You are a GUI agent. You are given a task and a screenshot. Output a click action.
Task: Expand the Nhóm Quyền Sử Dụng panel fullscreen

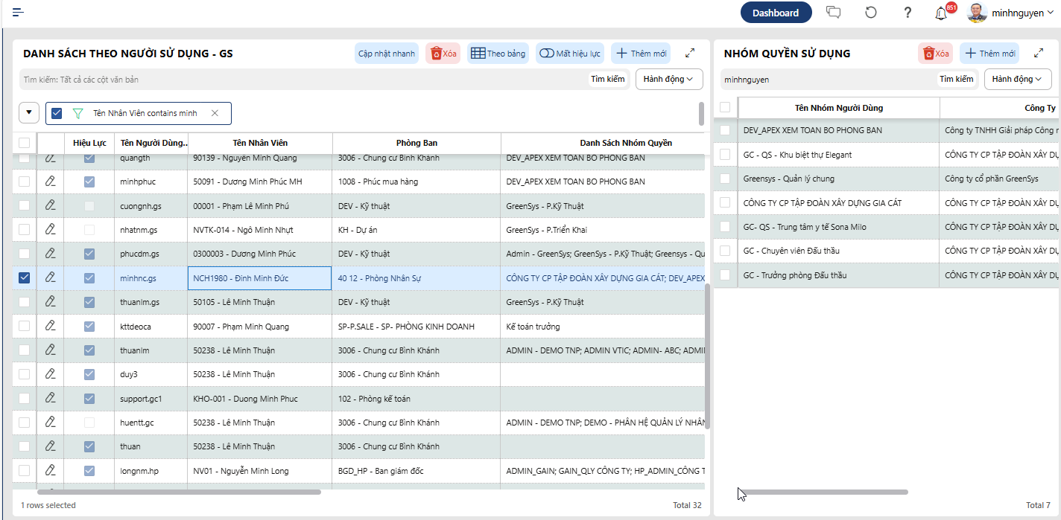pos(1039,53)
